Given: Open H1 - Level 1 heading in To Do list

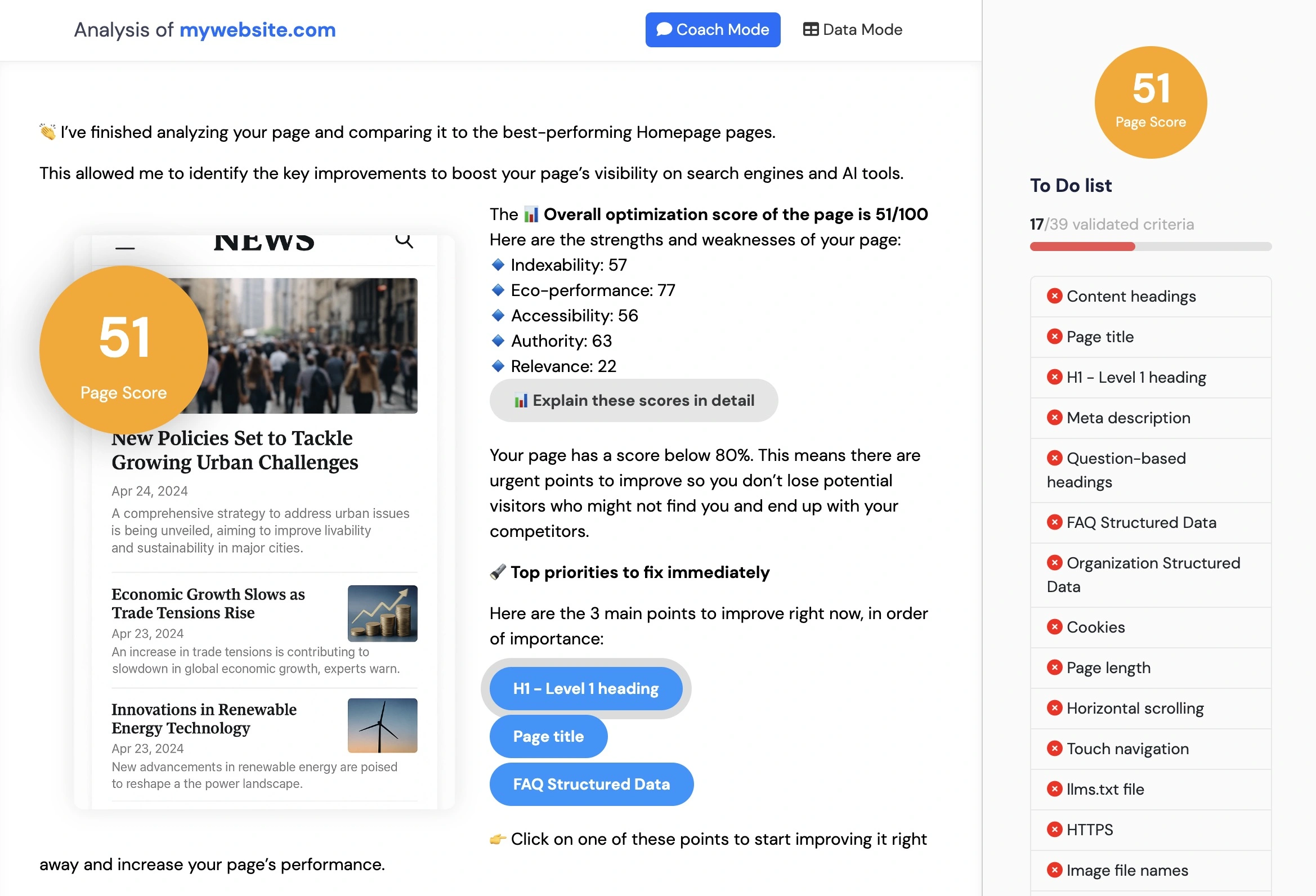Looking at the screenshot, I should pos(1150,377).
